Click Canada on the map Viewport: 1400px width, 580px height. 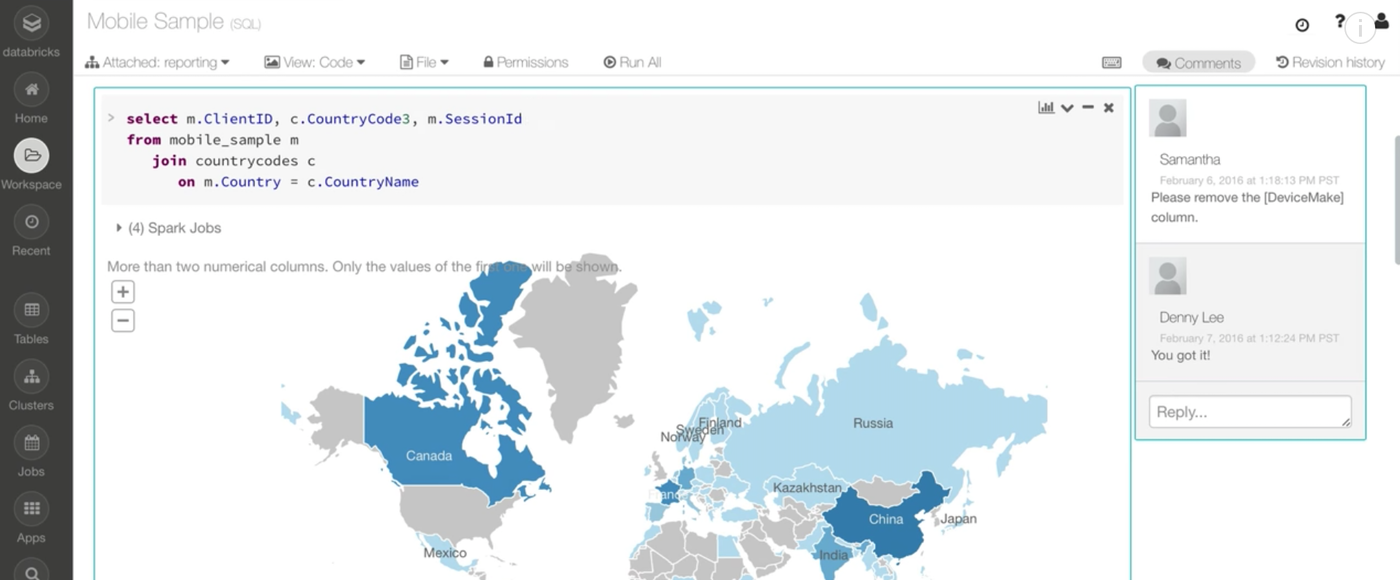tap(429, 455)
